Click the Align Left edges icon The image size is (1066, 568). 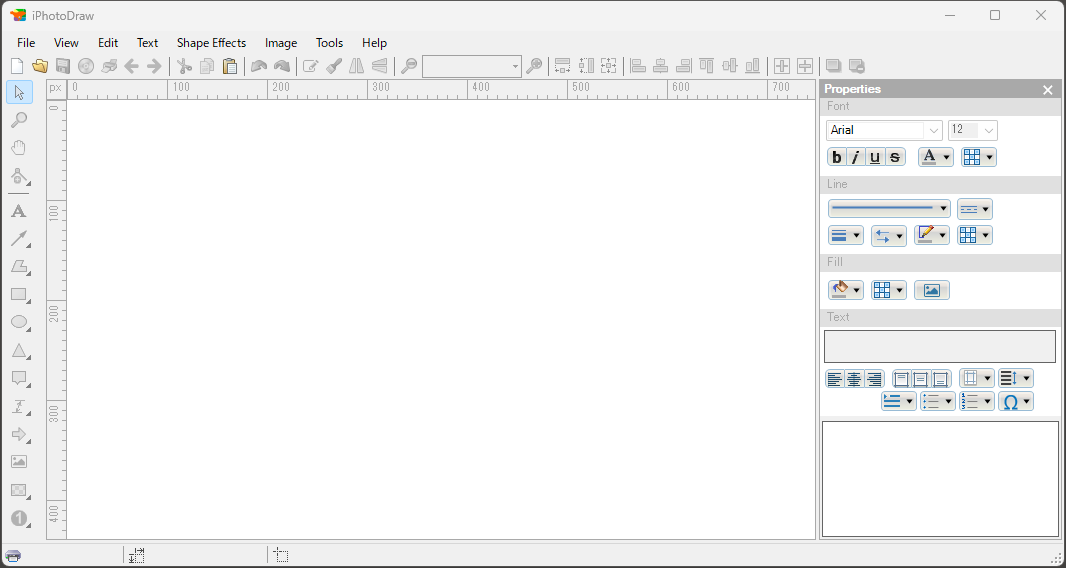point(638,66)
